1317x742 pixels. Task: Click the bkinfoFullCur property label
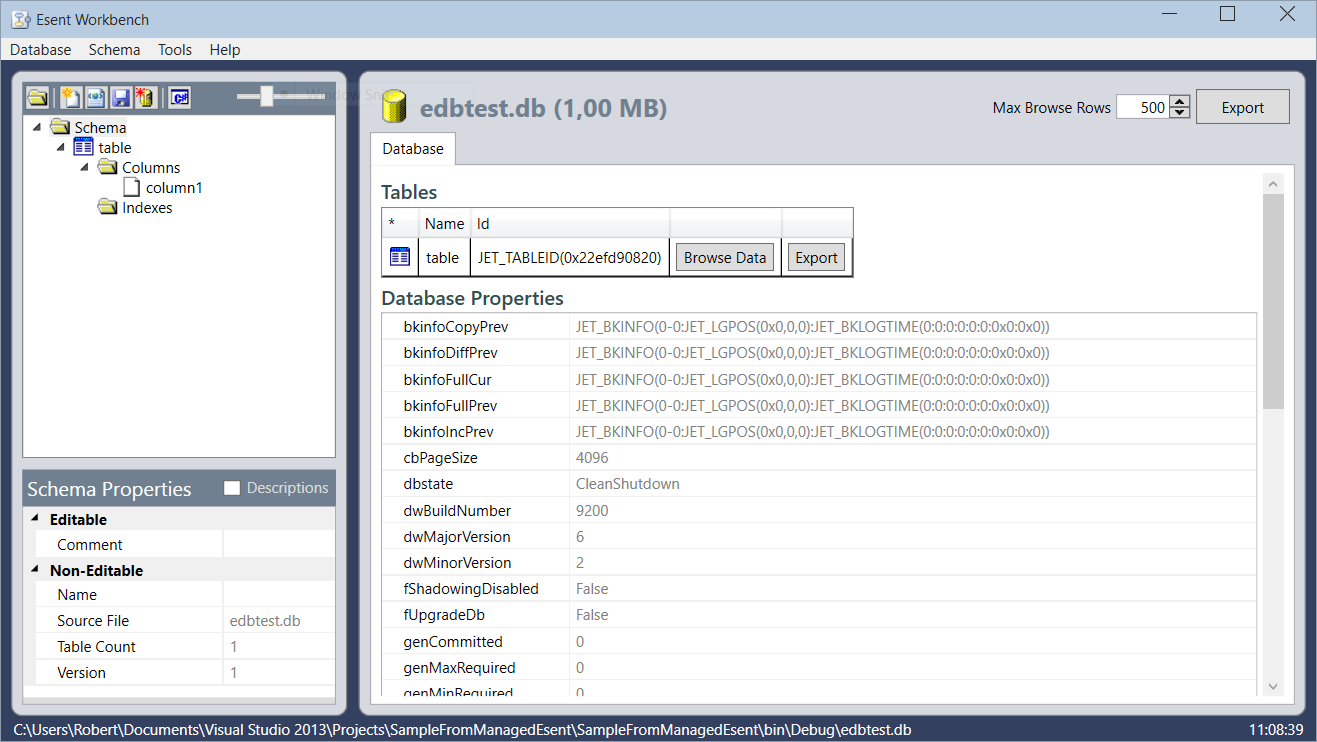447,379
